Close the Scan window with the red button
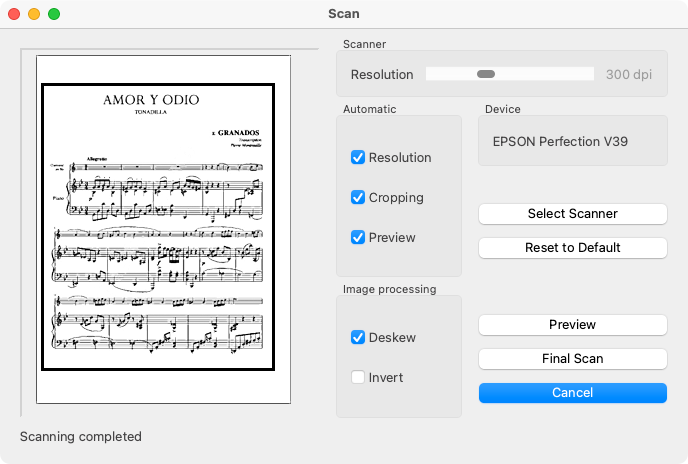688x464 pixels. 14,14
